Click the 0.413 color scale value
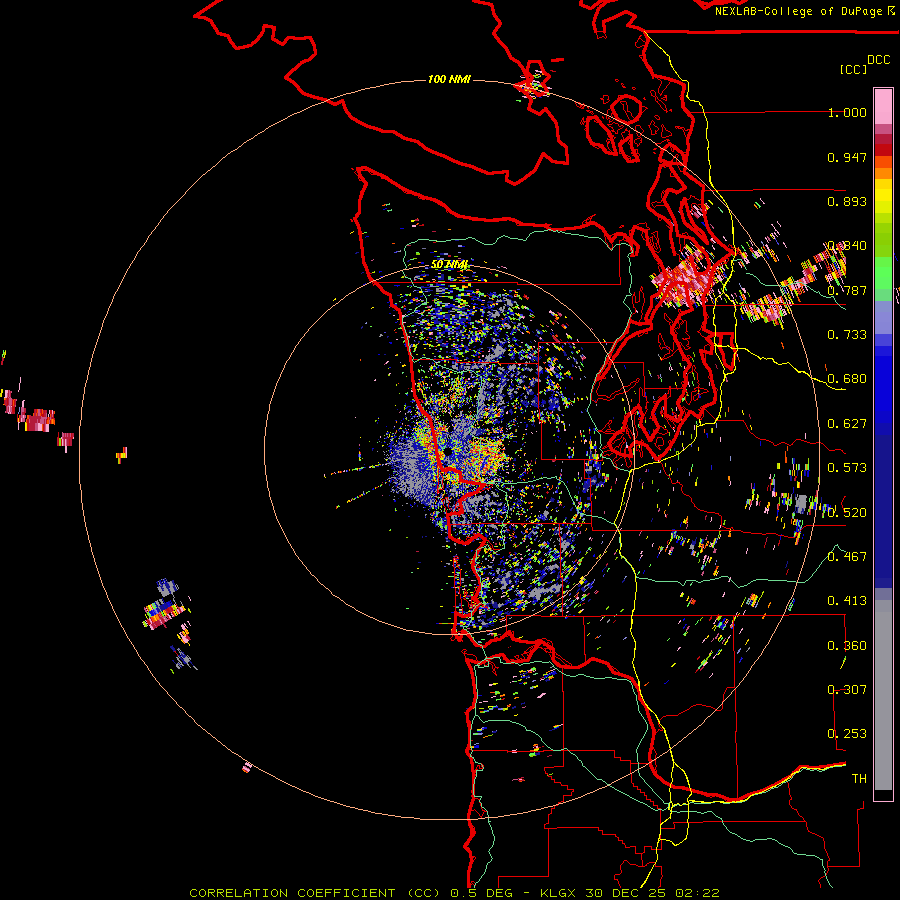Screen dimensions: 900x900 [847, 601]
